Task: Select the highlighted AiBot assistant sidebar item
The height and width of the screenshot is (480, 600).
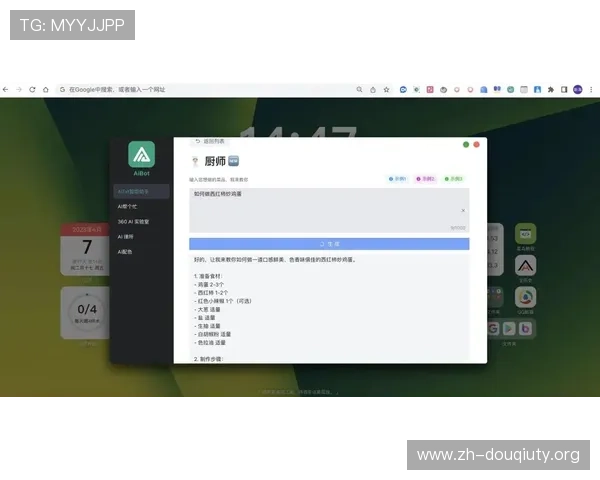Action: tap(141, 191)
